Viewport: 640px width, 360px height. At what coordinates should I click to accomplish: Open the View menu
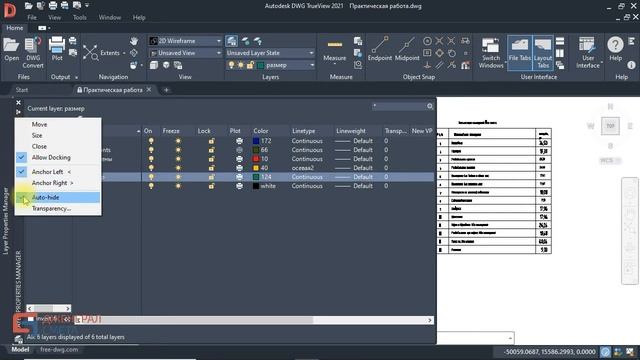click(54, 18)
